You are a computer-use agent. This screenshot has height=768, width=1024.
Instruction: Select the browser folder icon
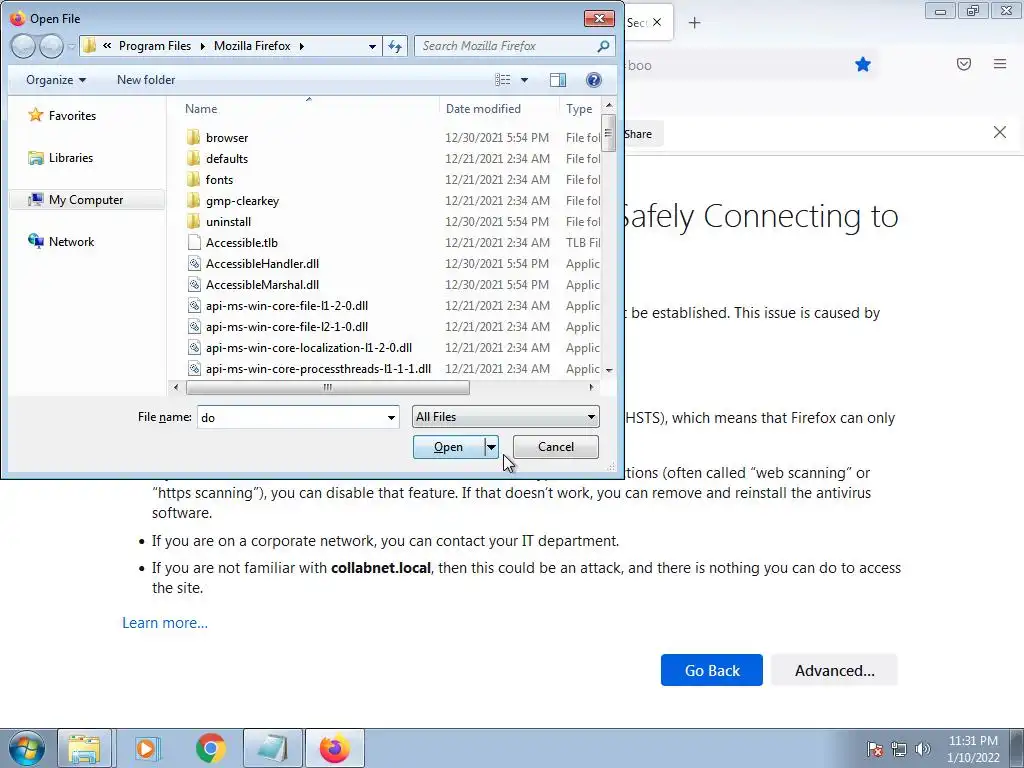(193, 137)
